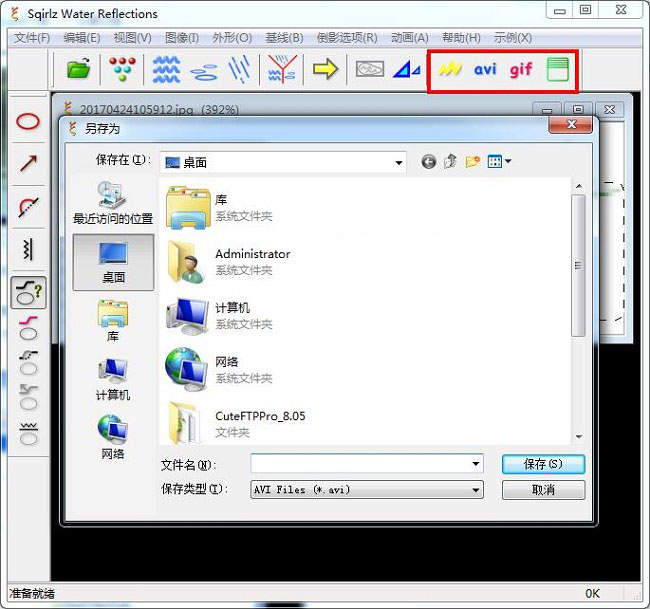Open the 视图(V) menu
This screenshot has height=609, width=650.
click(x=133, y=38)
